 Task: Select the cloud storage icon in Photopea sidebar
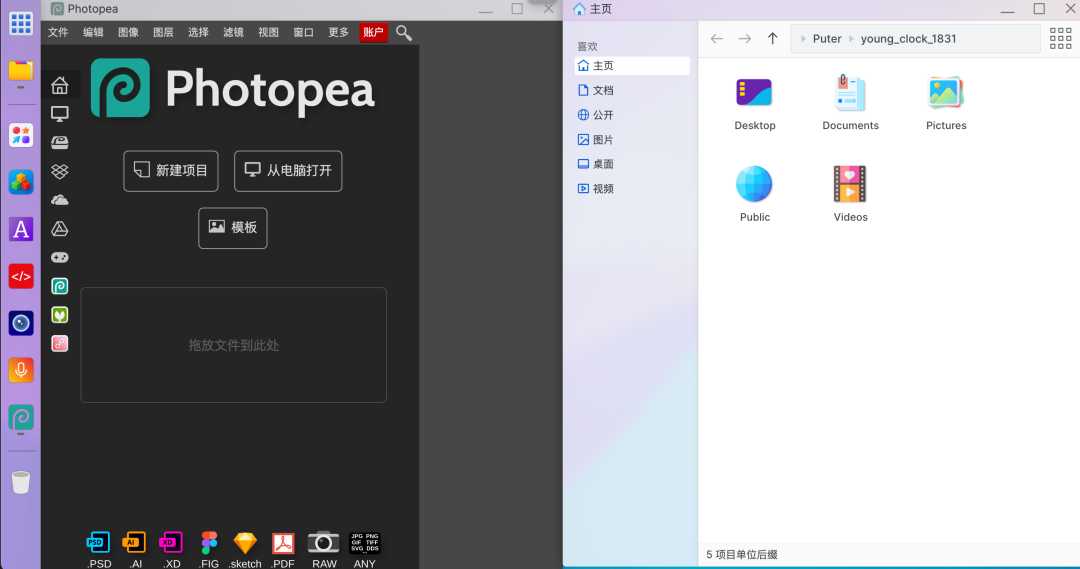pos(60,200)
